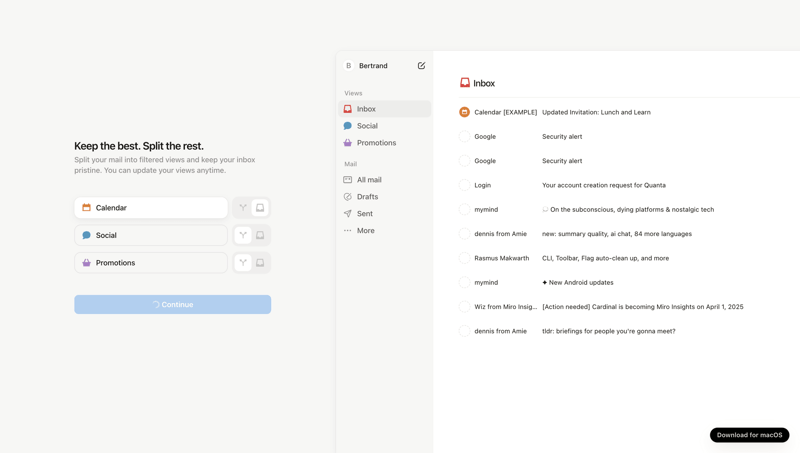800x453 pixels.
Task: Select the second Google Security alert checkbox
Action: [464, 161]
